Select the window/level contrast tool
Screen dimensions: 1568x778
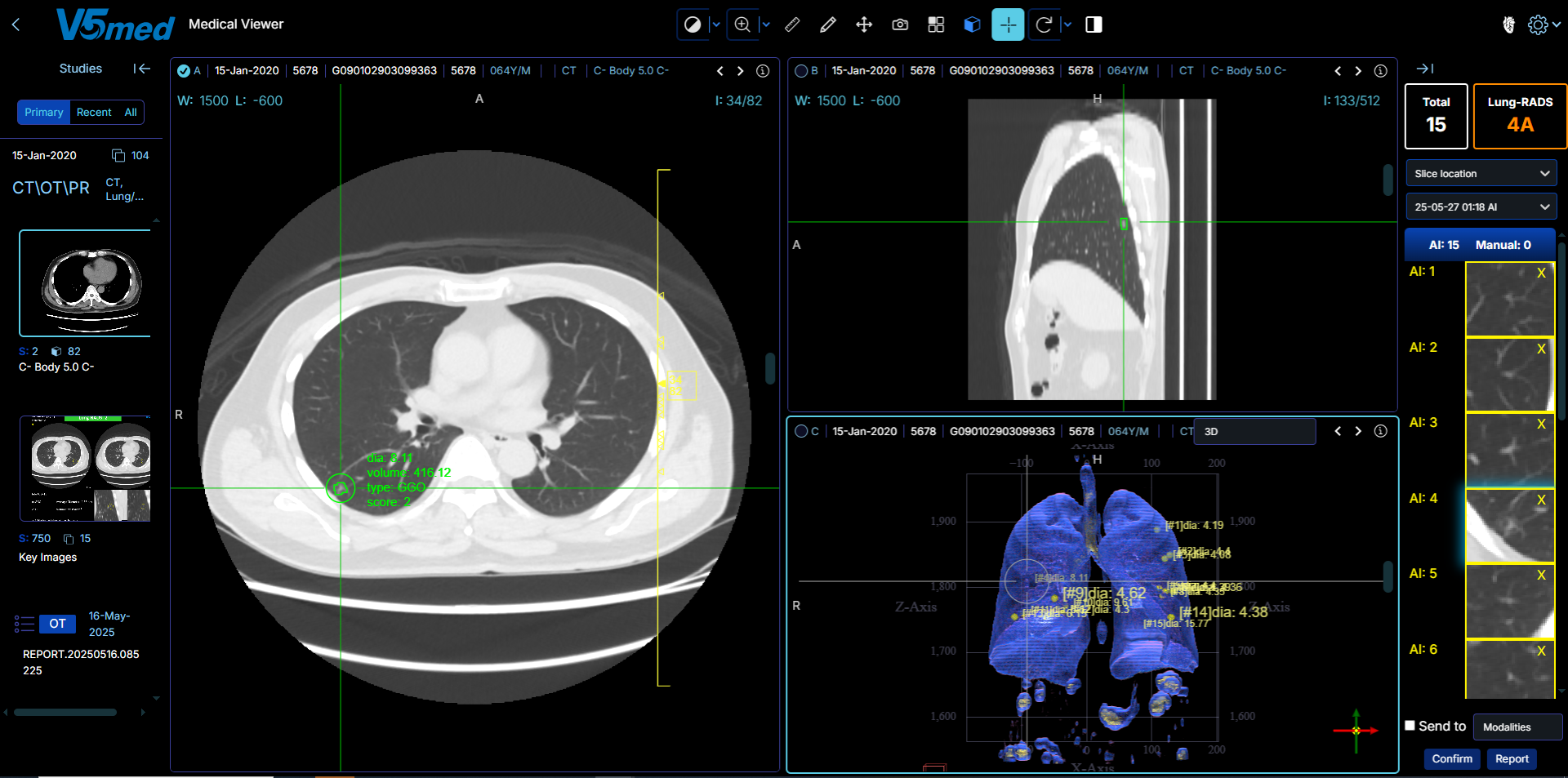point(693,24)
